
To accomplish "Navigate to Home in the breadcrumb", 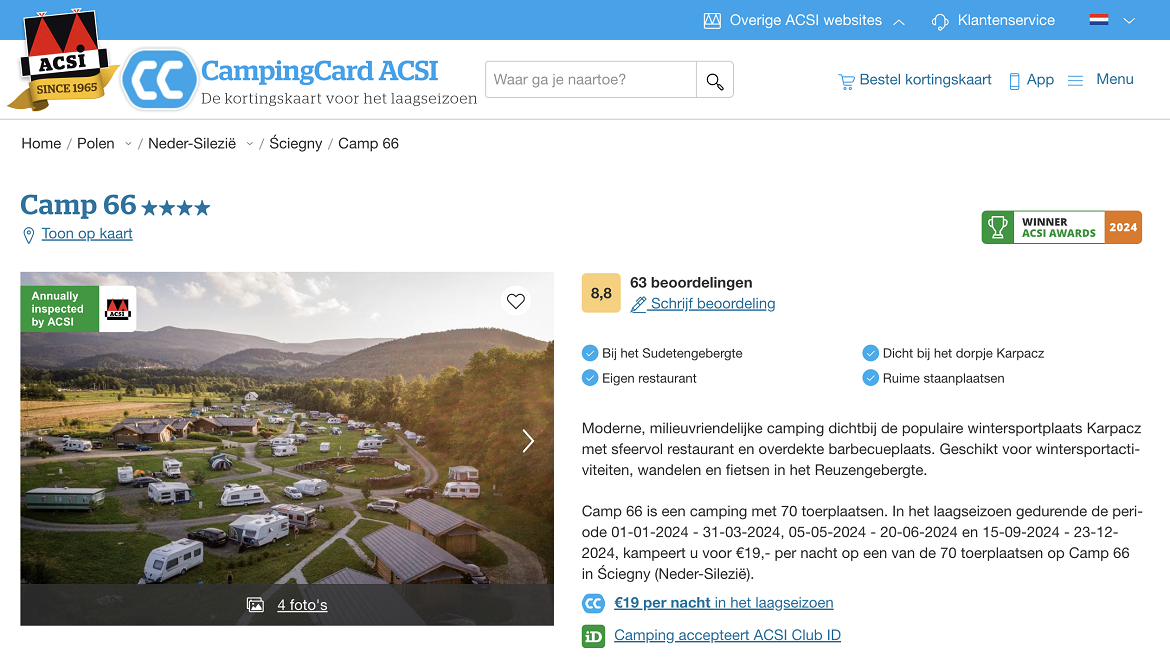I will 41,143.
